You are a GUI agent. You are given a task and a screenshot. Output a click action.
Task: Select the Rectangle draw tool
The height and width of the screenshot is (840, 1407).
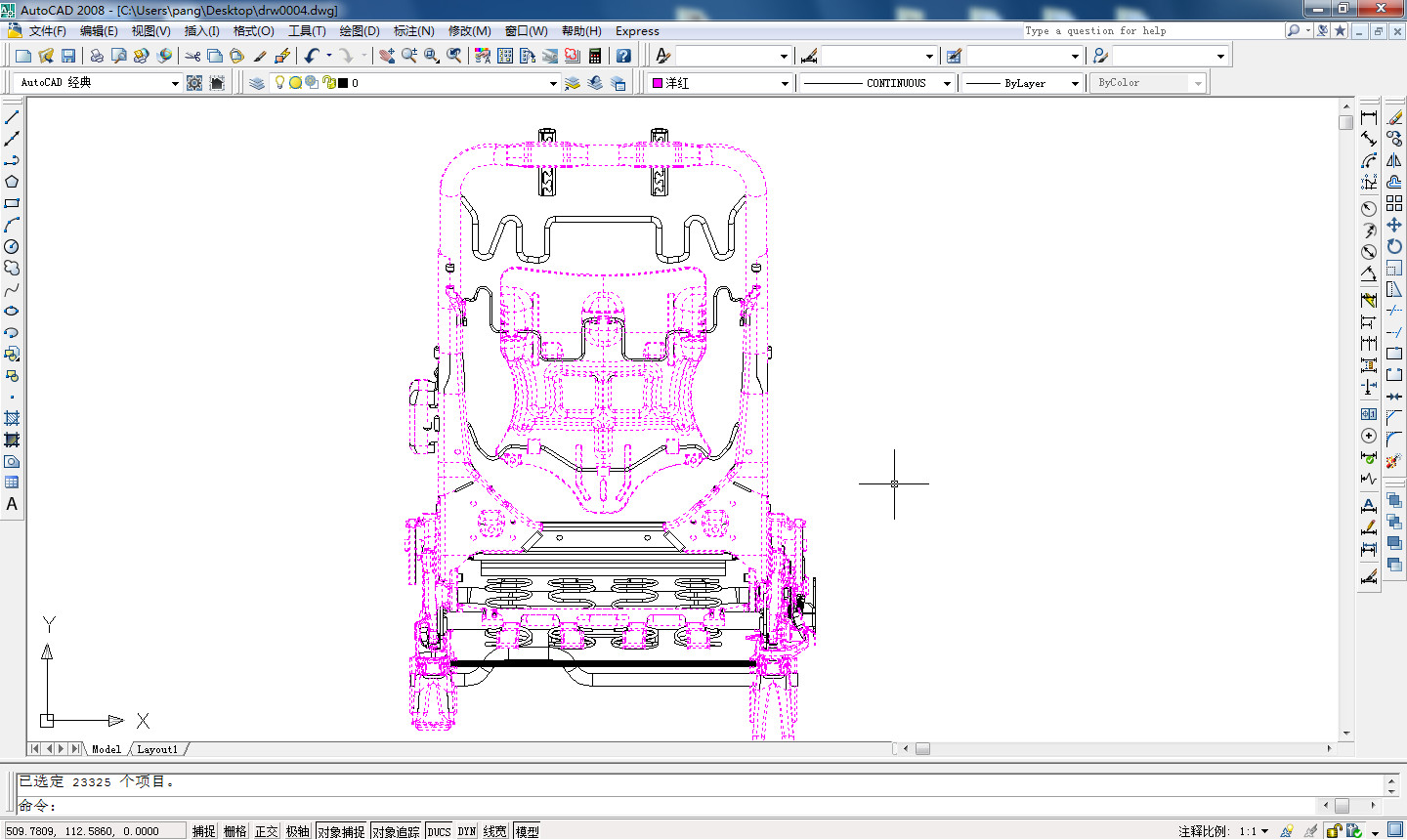12,203
